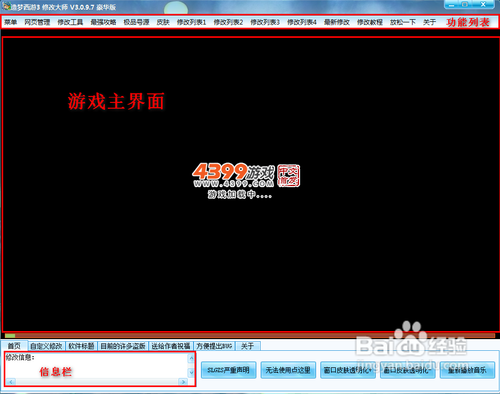Image resolution: width=500 pixels, height=394 pixels.
Task: Switch to the 软件标题 tab
Action: (81, 346)
